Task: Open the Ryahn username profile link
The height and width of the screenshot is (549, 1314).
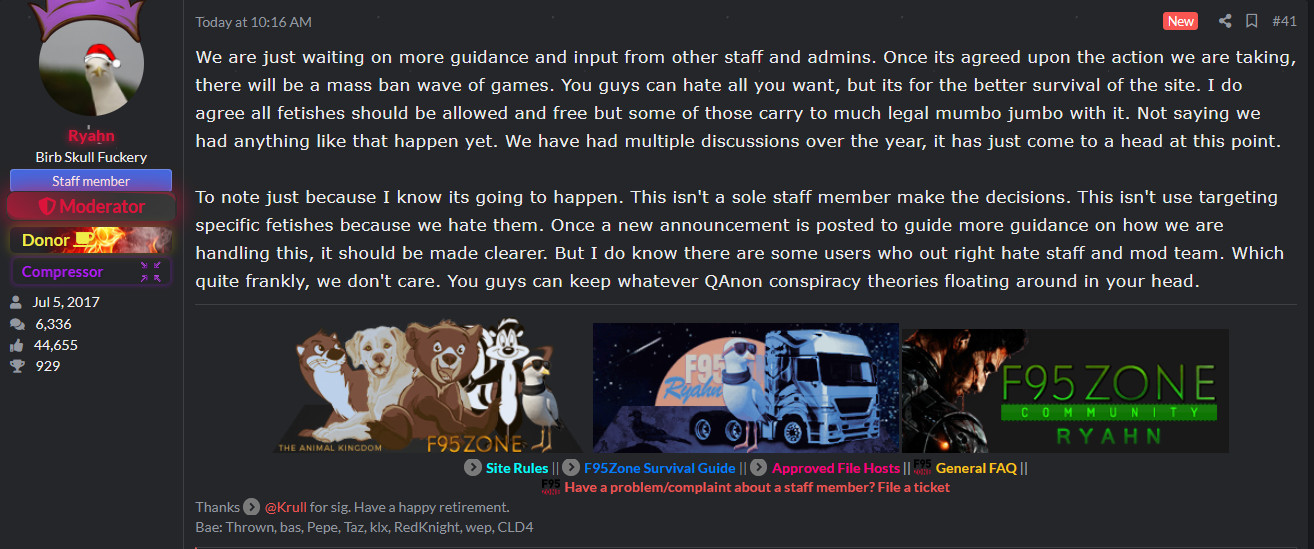Action: pyautogui.click(x=91, y=136)
